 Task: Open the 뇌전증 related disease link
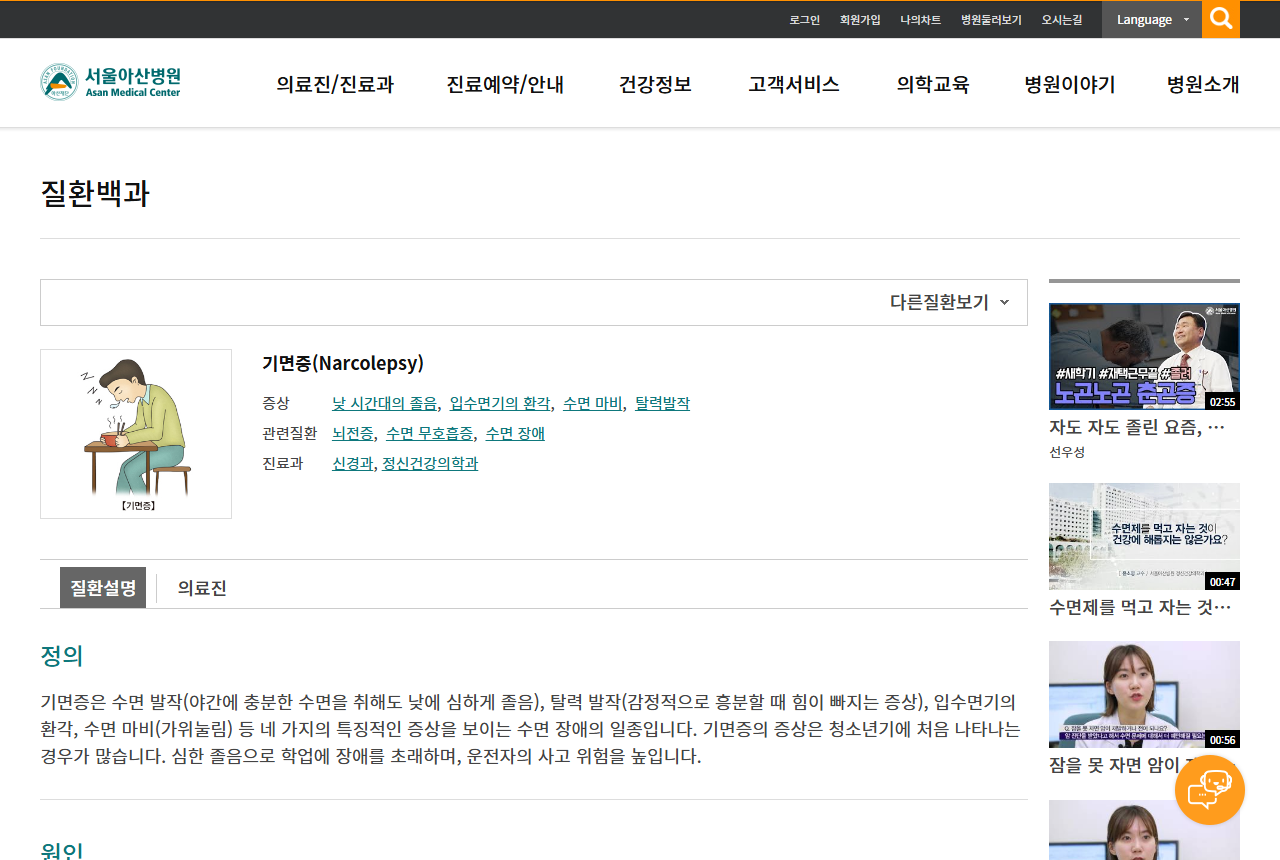[353, 433]
